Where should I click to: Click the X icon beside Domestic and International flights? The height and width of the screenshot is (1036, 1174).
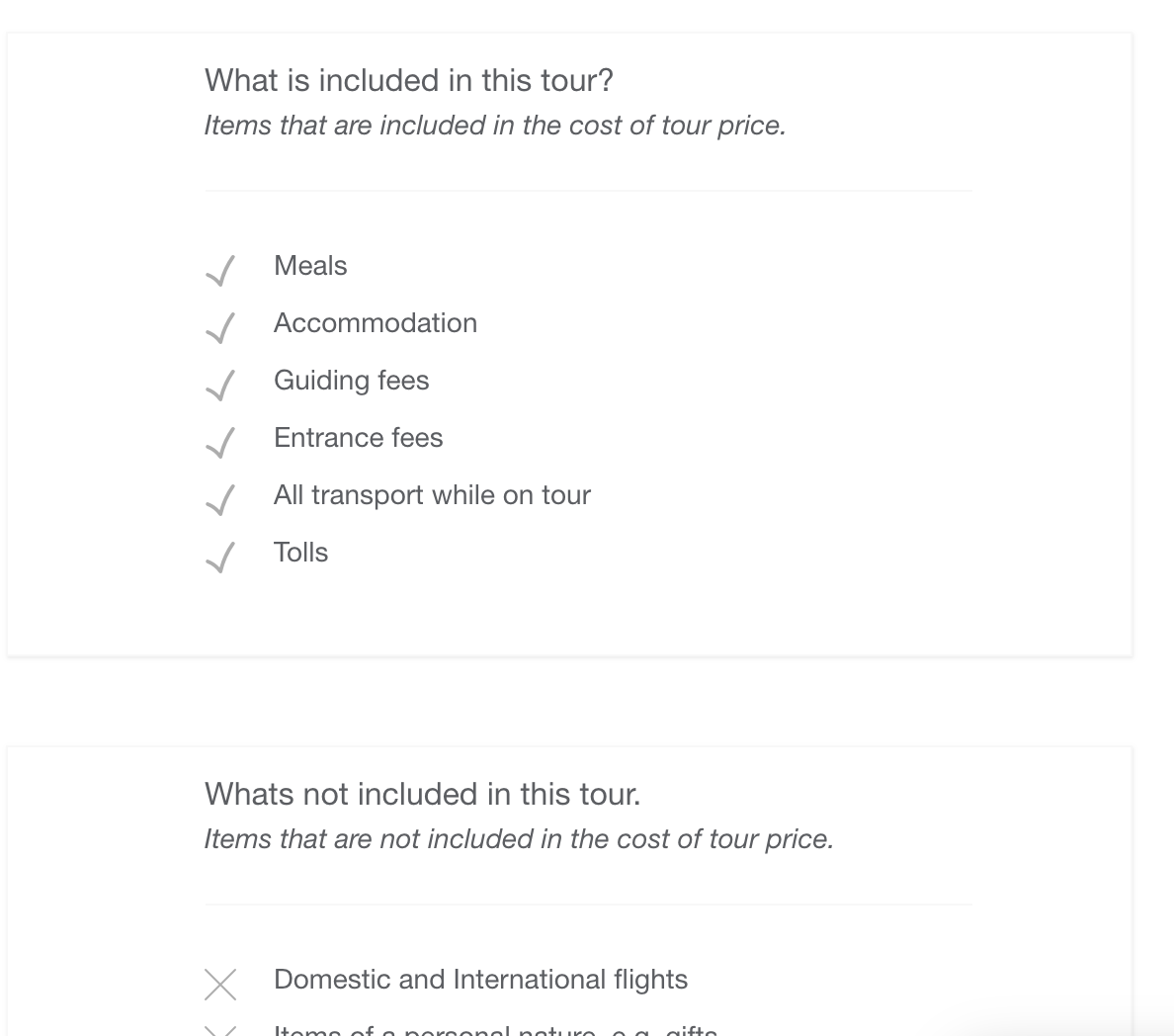pyautogui.click(x=220, y=985)
